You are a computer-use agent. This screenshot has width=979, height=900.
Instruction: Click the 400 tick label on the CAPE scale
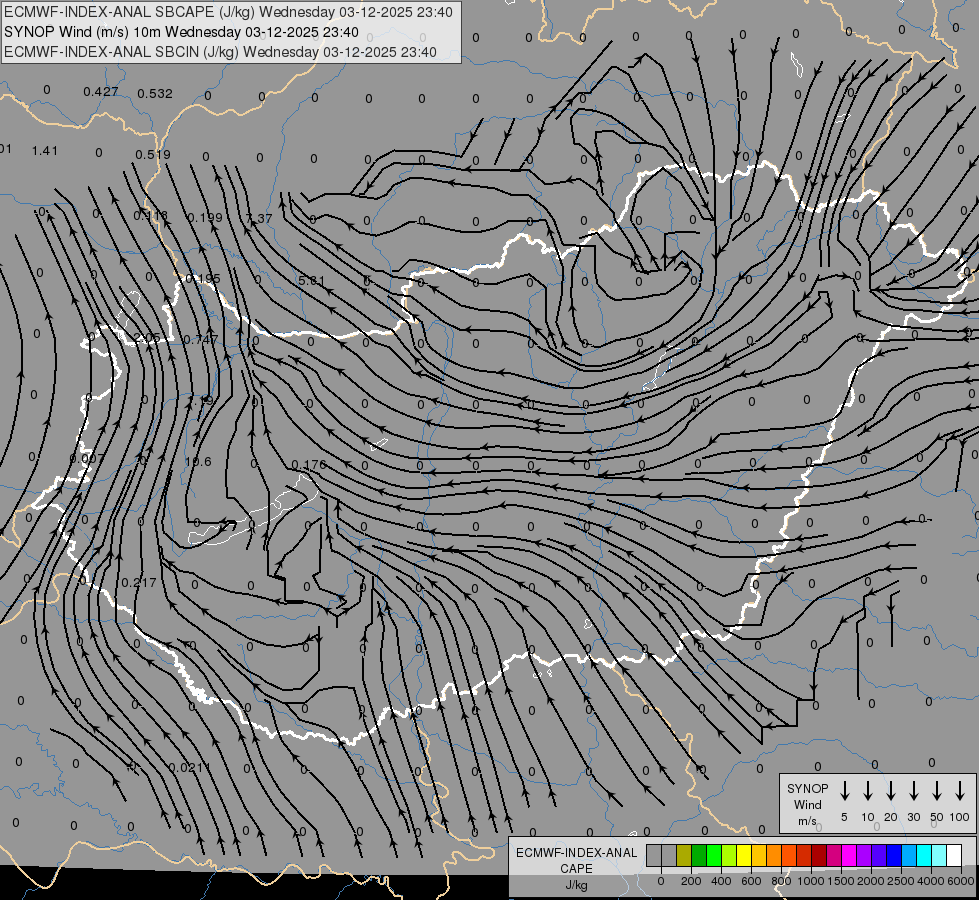coord(721,881)
